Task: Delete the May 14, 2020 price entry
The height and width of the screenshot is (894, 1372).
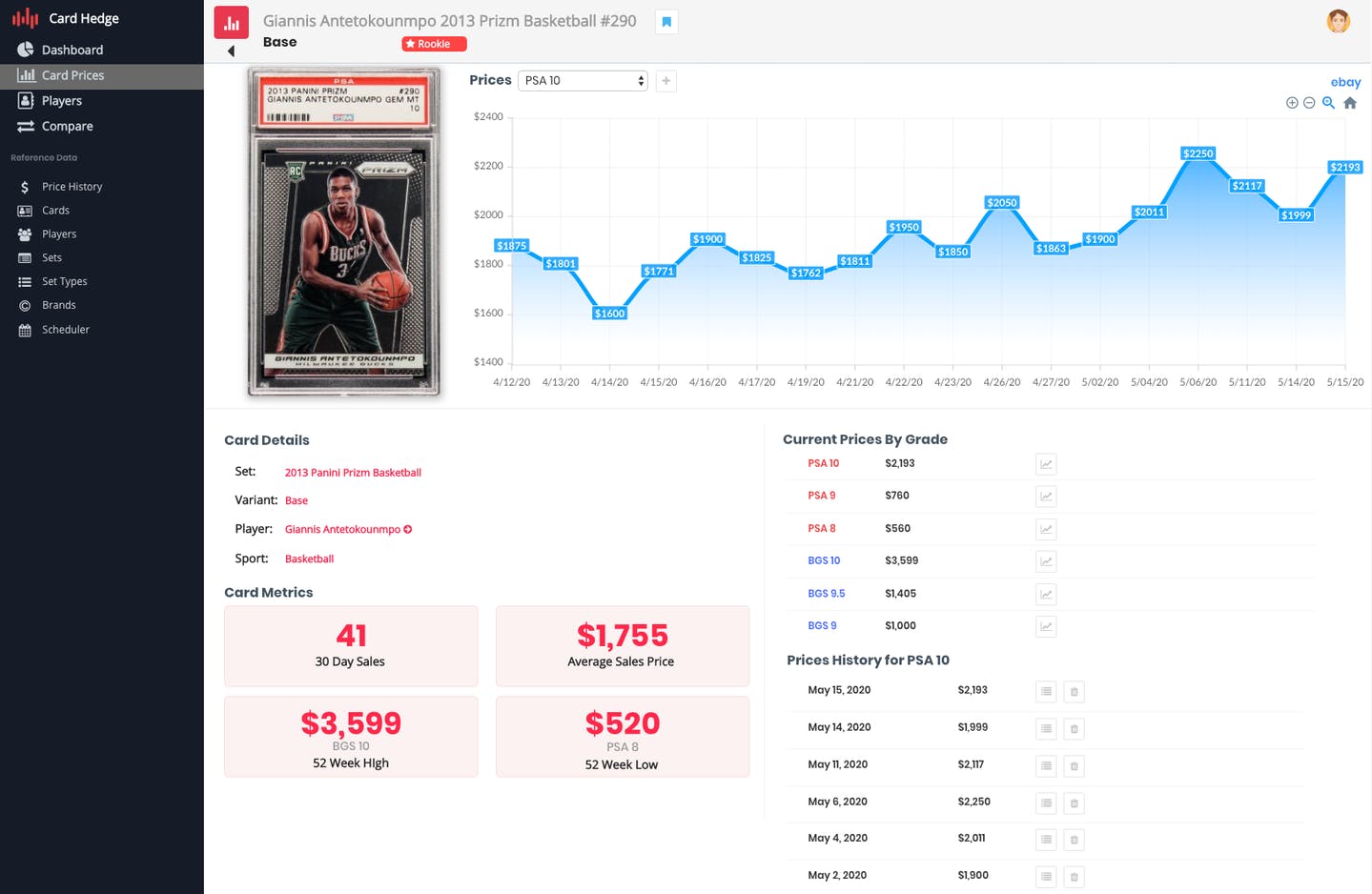Action: (x=1074, y=729)
